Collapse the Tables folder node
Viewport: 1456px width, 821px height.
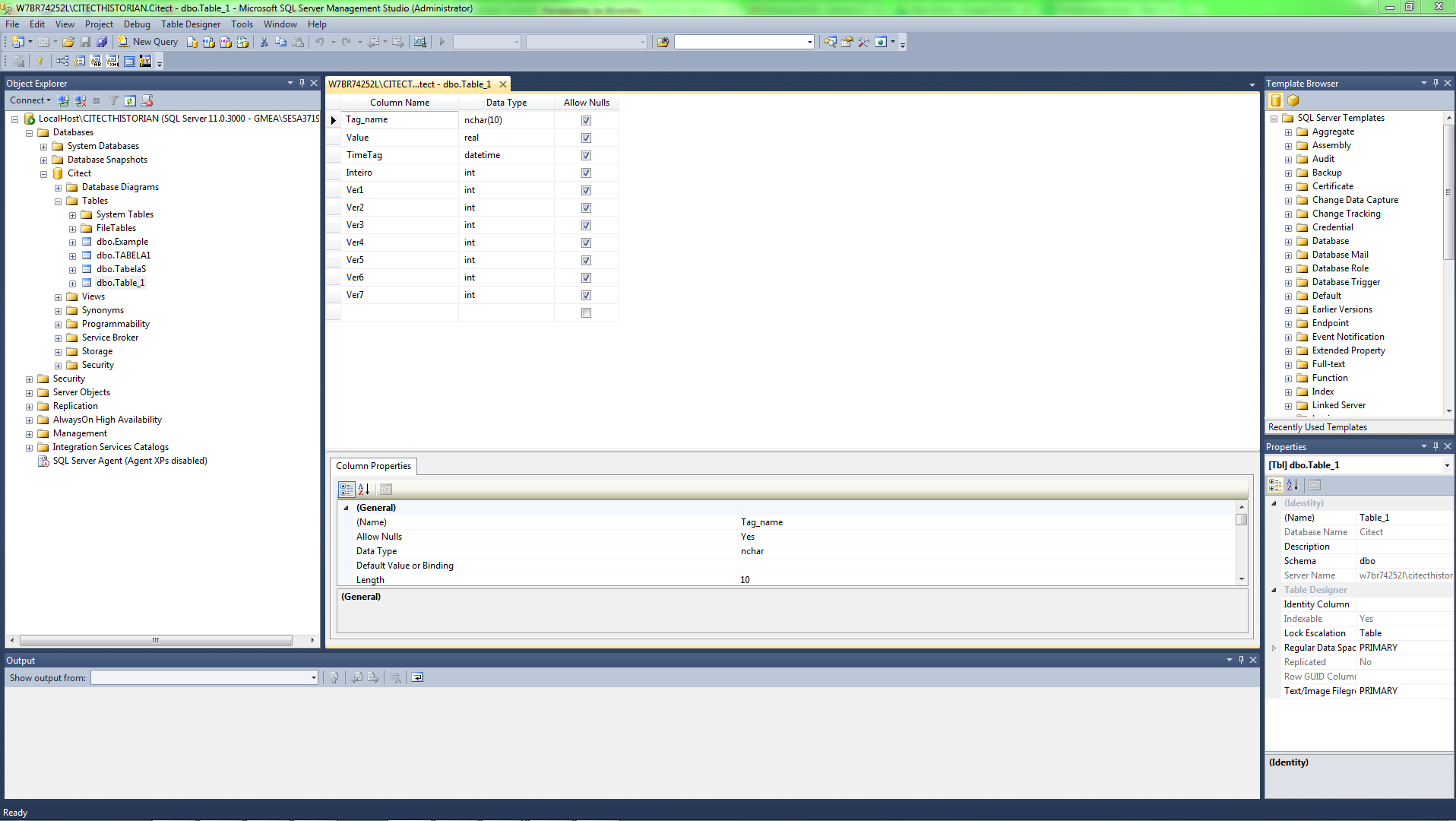click(59, 201)
